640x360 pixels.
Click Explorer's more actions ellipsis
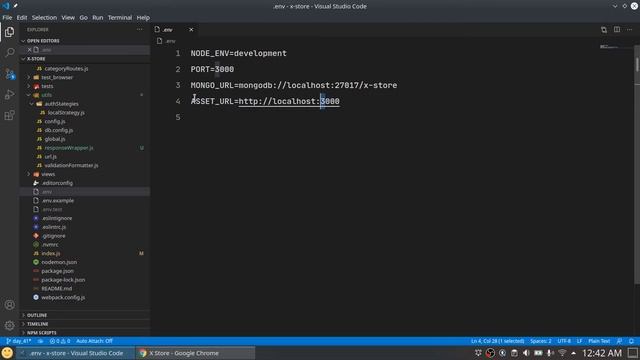(x=140, y=29)
